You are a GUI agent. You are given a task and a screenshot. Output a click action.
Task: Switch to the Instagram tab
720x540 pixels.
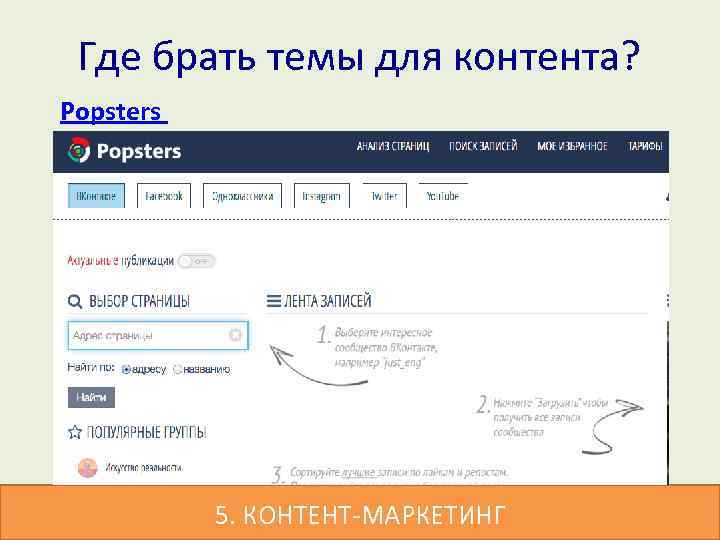tap(321, 196)
